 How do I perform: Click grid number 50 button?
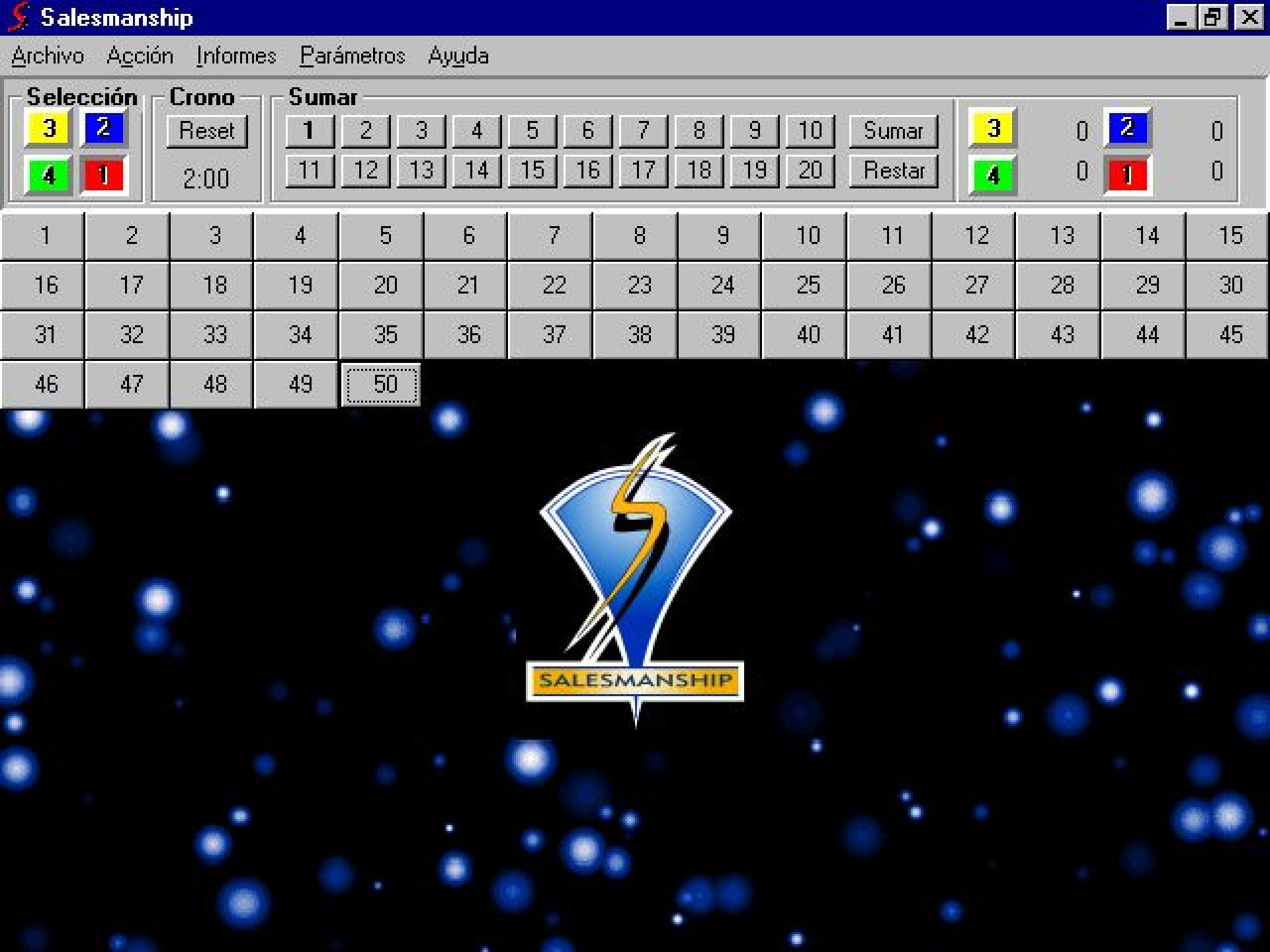[381, 384]
